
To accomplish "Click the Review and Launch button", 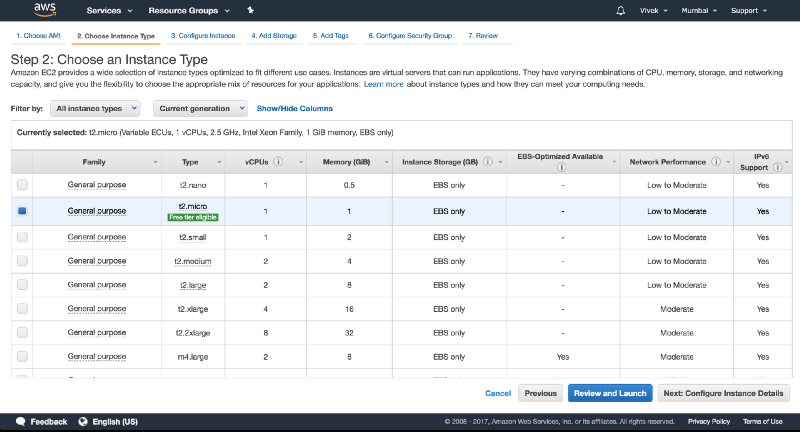I will coord(610,393).
